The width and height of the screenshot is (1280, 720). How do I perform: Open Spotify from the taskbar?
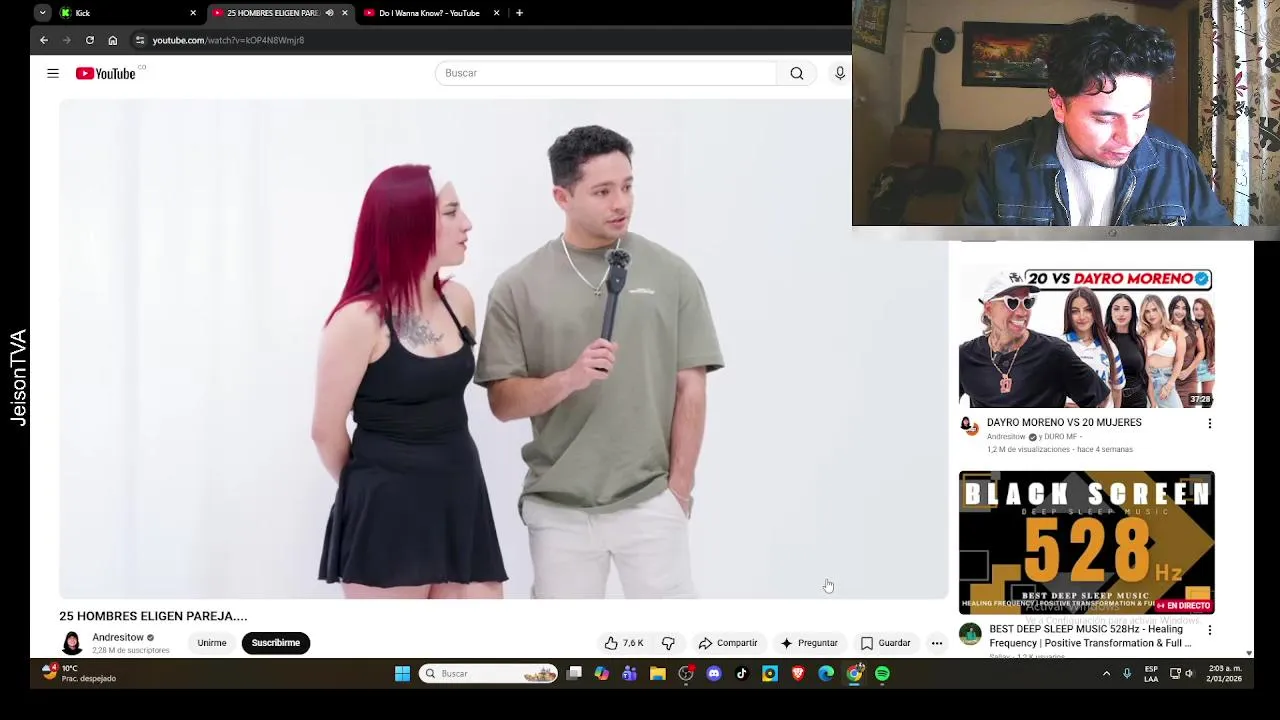882,674
